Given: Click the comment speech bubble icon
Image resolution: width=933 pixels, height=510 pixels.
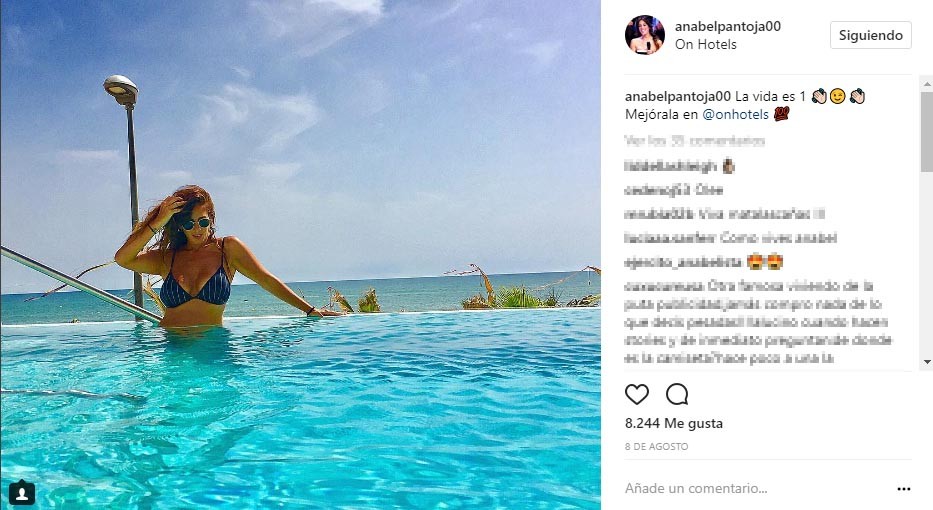Looking at the screenshot, I should pyautogui.click(x=677, y=394).
